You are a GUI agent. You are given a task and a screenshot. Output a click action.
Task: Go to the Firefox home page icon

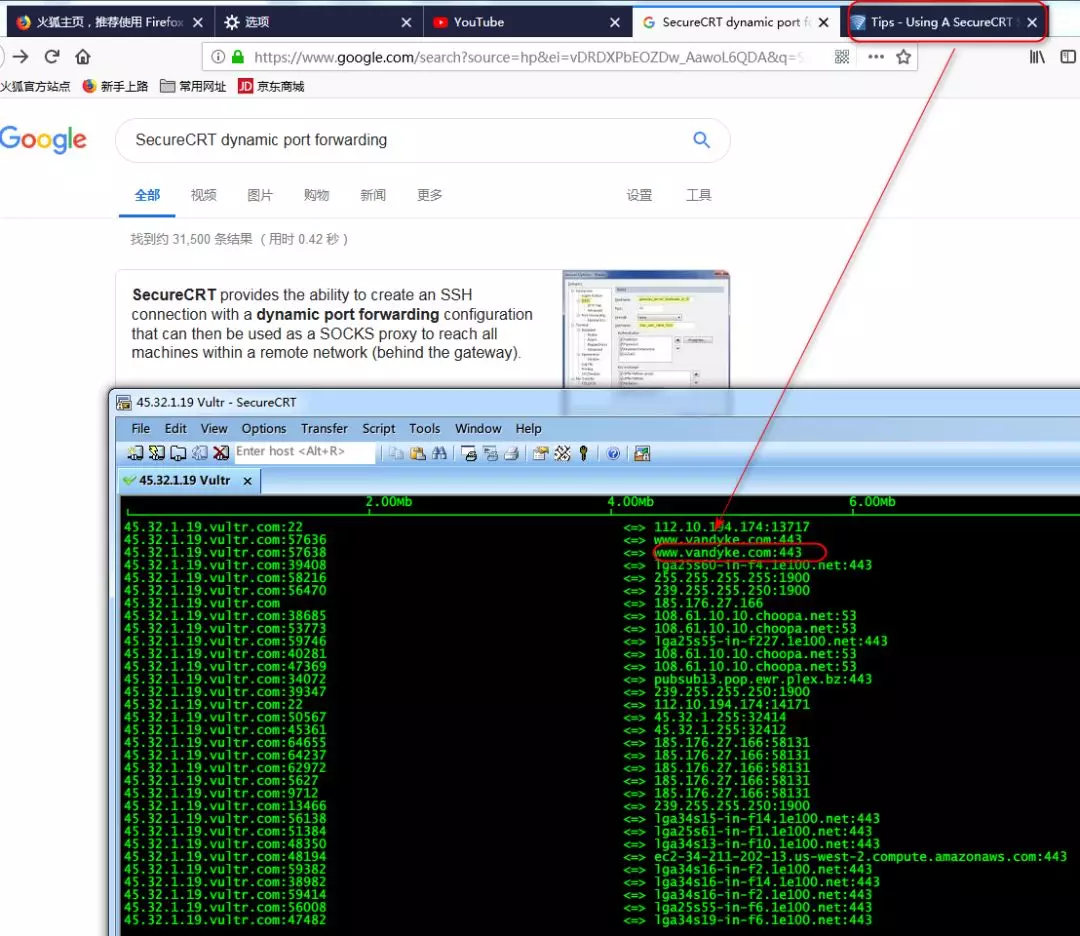tap(83, 56)
